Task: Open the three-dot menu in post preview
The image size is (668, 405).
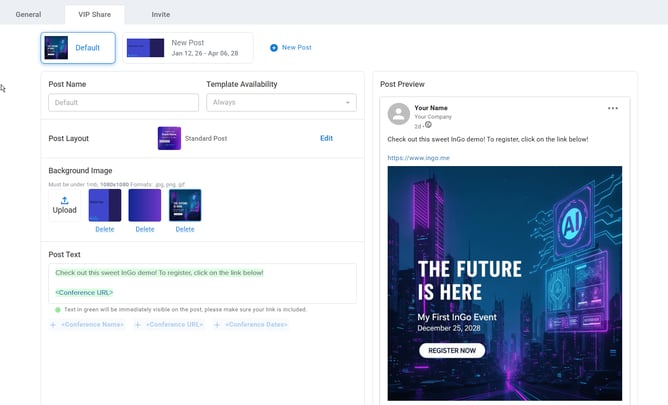Action: click(x=613, y=108)
